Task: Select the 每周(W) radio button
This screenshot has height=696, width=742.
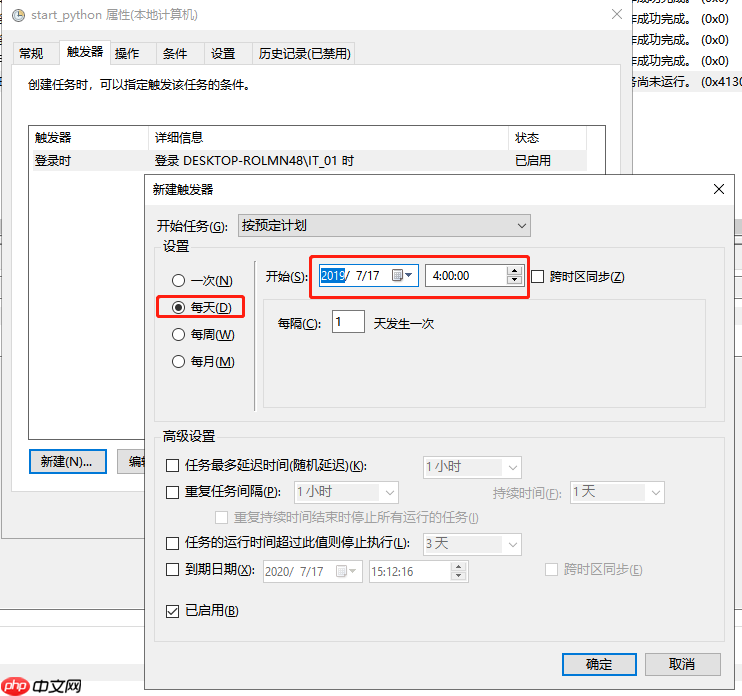Action: point(178,335)
